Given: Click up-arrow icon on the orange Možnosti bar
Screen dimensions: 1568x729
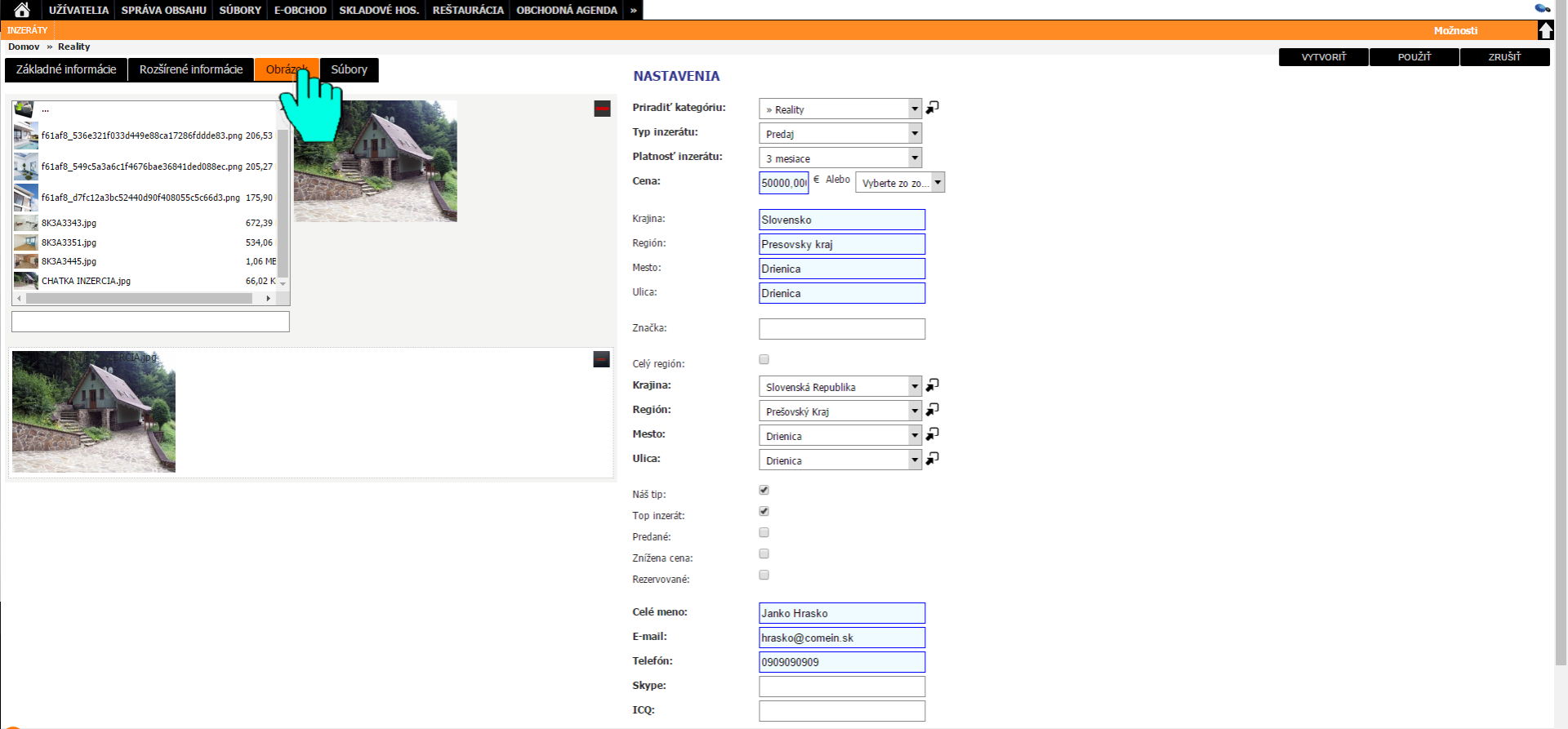Looking at the screenshot, I should click(1545, 30).
